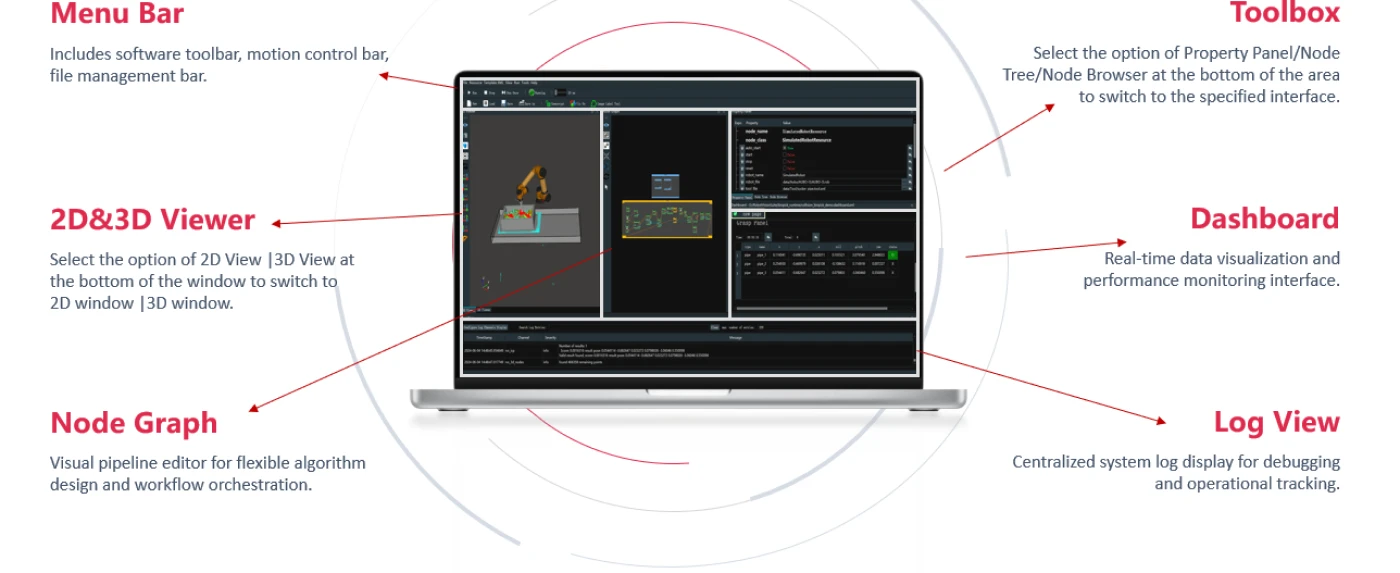
Task: Select the dashboard 'new page' tab
Action: (x=748, y=214)
